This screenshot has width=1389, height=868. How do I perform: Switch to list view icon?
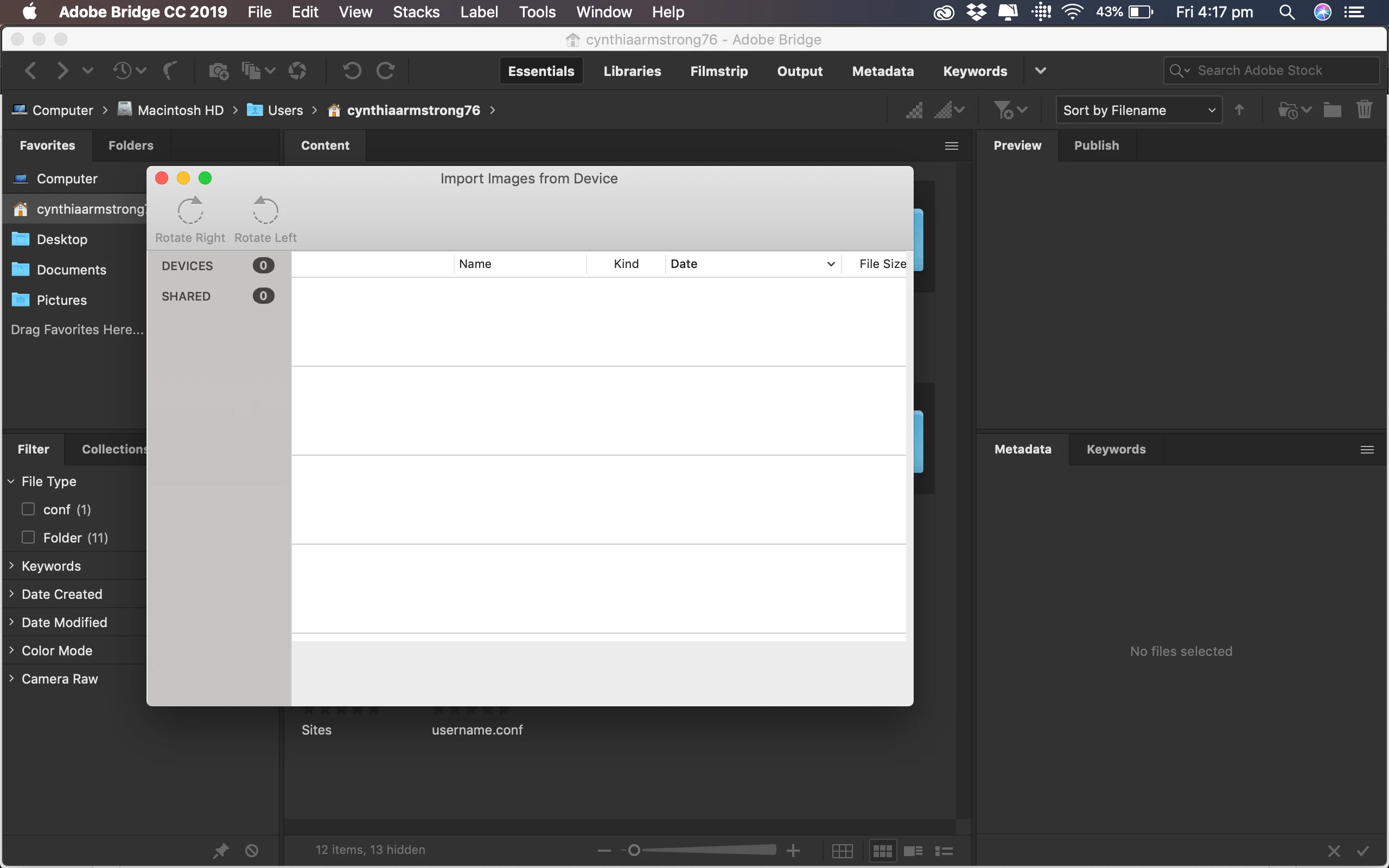[x=944, y=851]
